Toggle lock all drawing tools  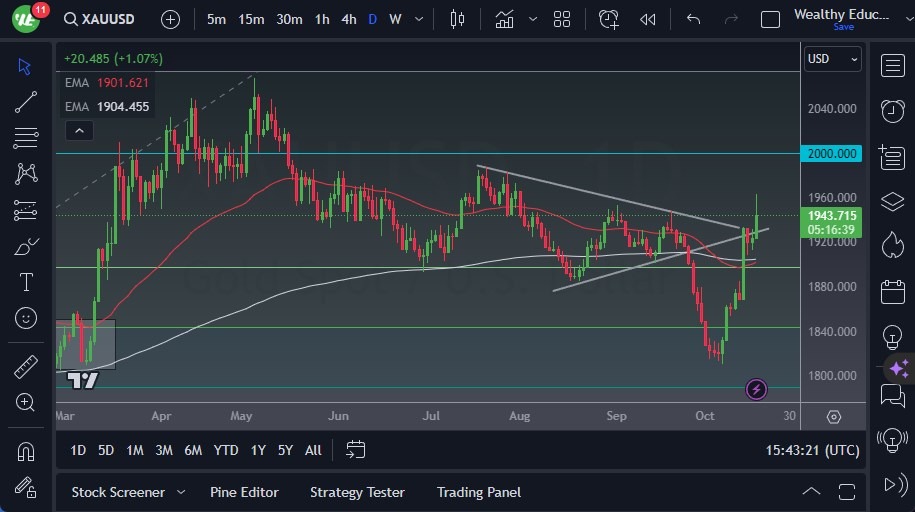[26, 487]
